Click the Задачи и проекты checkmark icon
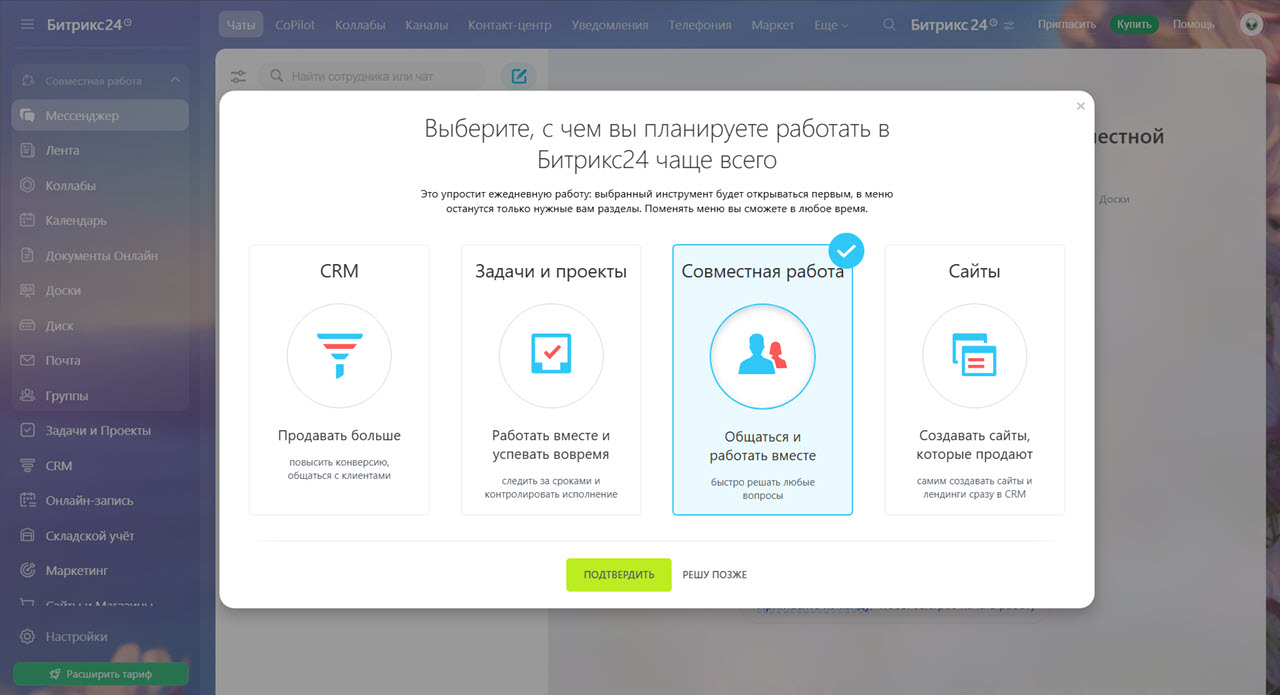Image resolution: width=1280 pixels, height=695 pixels. [551, 356]
